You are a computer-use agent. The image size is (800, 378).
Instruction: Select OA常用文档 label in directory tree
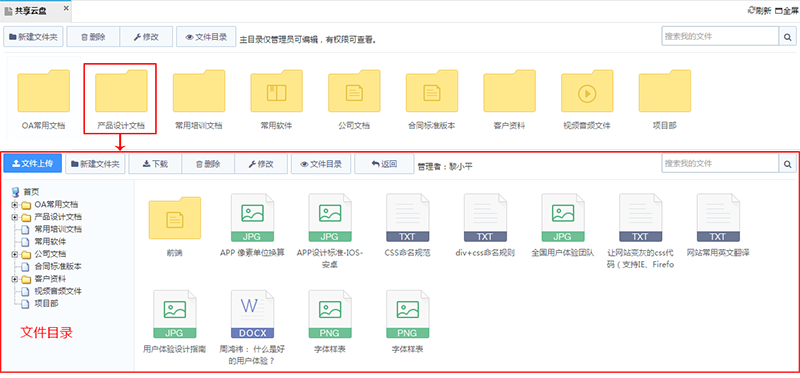[x=56, y=205]
